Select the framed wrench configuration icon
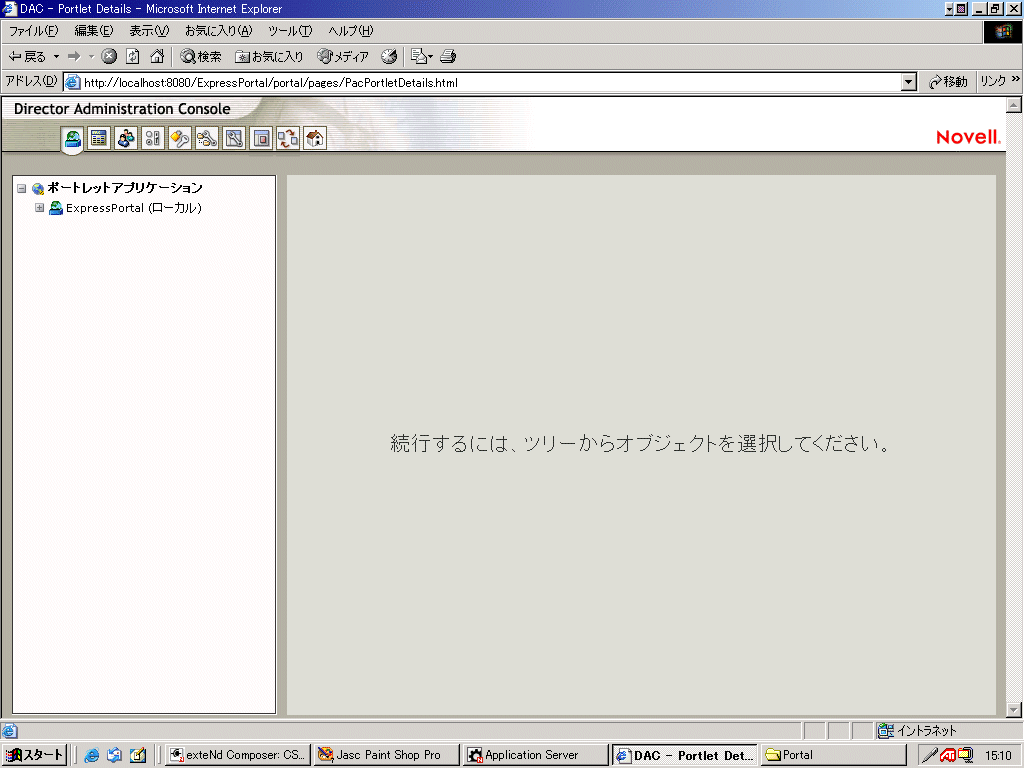The width and height of the screenshot is (1024, 768). click(234, 138)
